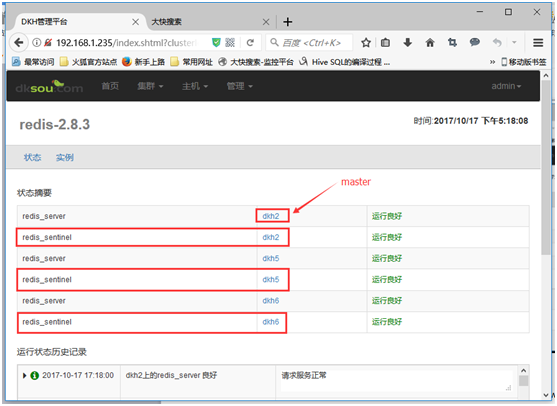Click the page vertical scrollbar thumb
This screenshot has height=406, width=557.
pos(546,167)
